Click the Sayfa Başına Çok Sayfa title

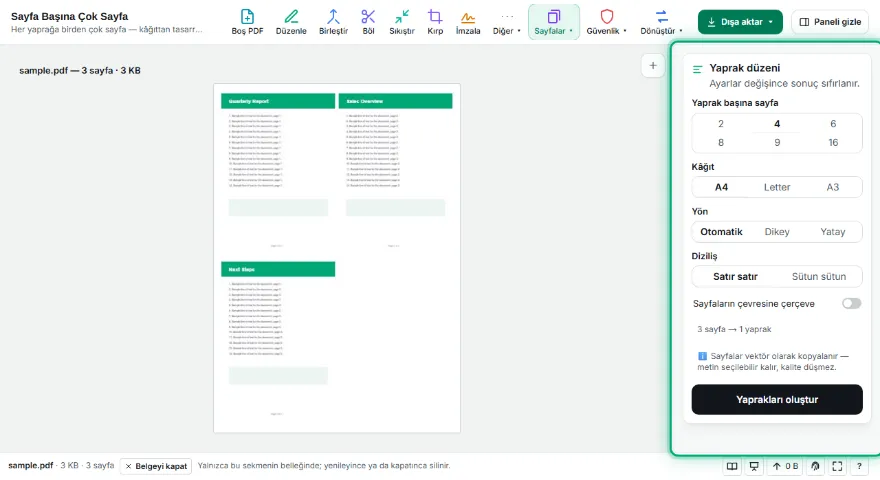coord(70,16)
